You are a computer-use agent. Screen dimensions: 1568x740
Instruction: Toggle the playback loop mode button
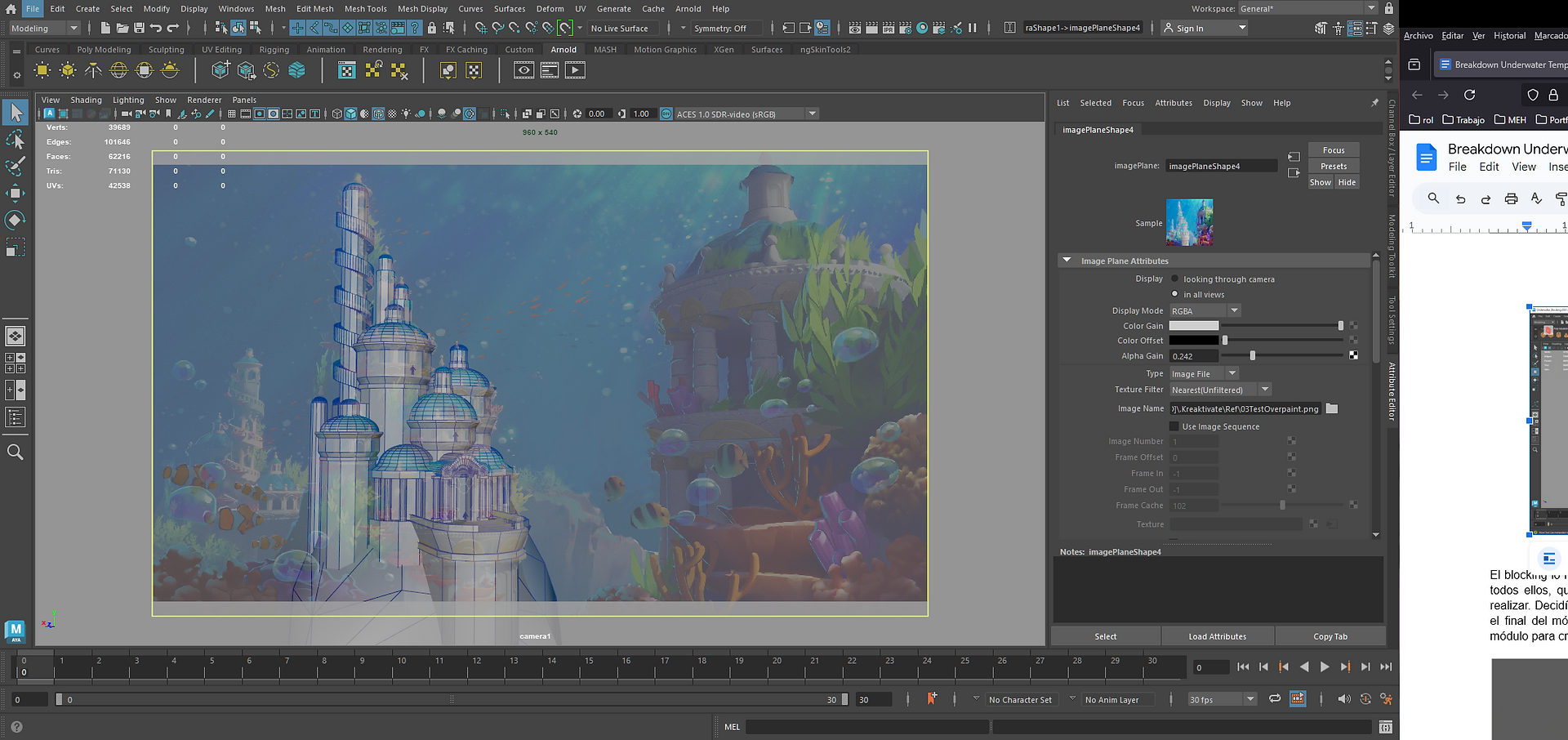coord(1275,698)
